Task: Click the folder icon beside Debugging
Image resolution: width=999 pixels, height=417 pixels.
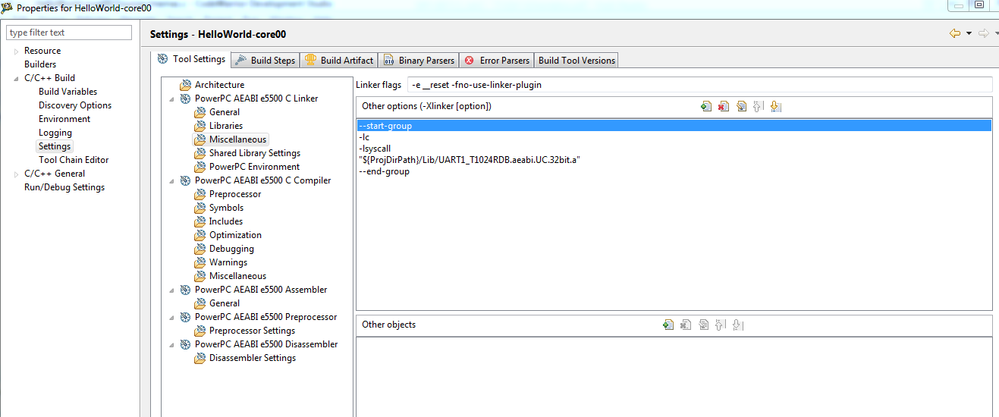Action: pos(199,249)
